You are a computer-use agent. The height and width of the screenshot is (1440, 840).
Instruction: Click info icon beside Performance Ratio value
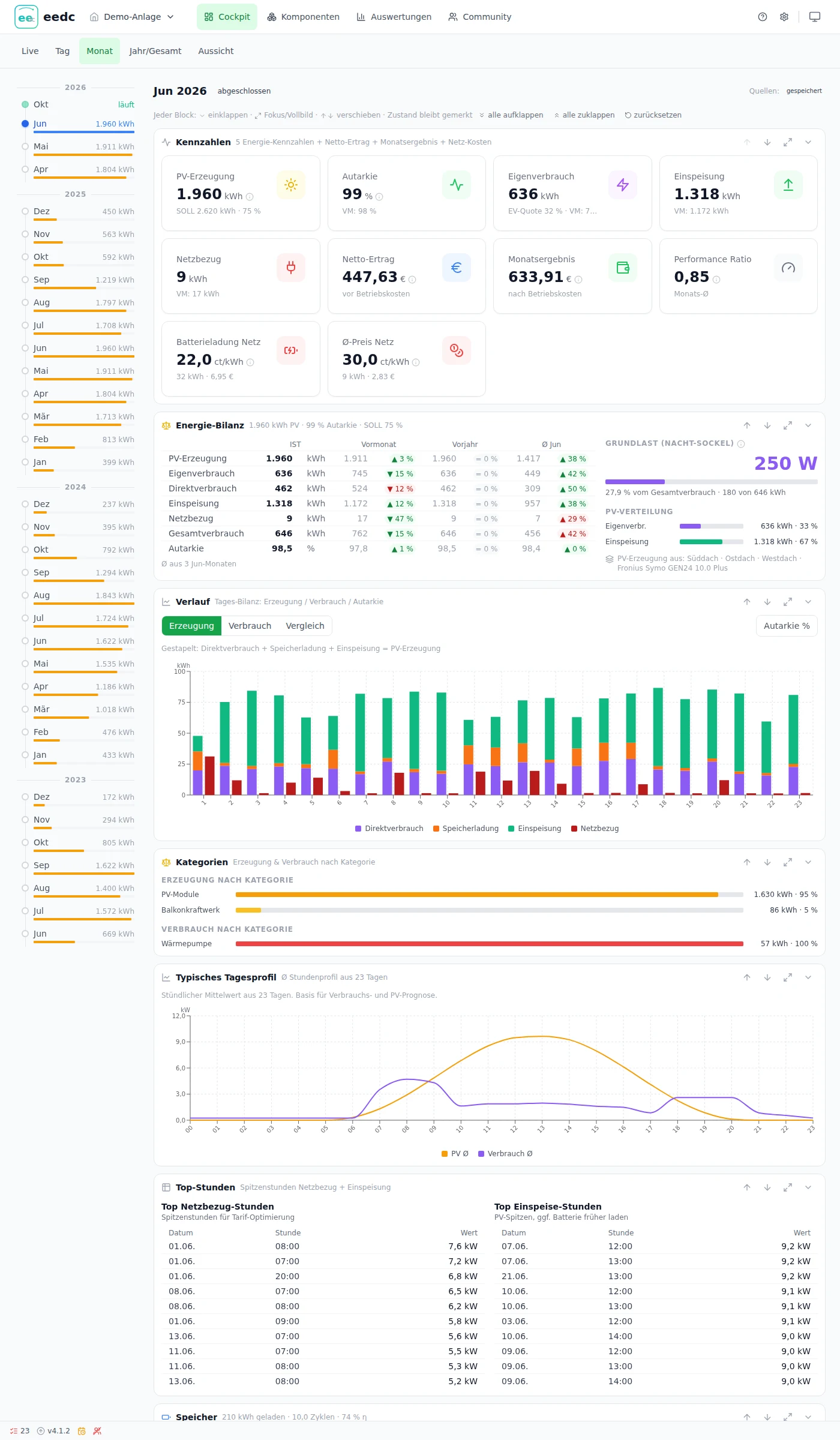(716, 280)
